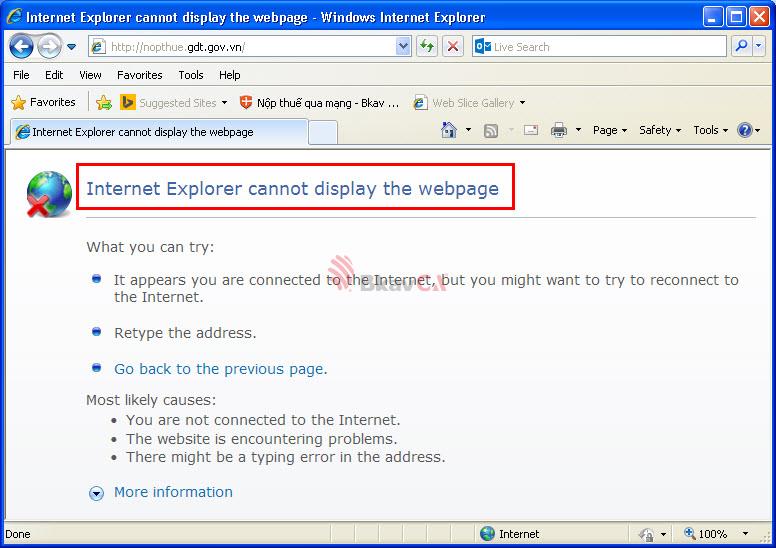Expand the Suggested Sites dropdown arrow

224,102
